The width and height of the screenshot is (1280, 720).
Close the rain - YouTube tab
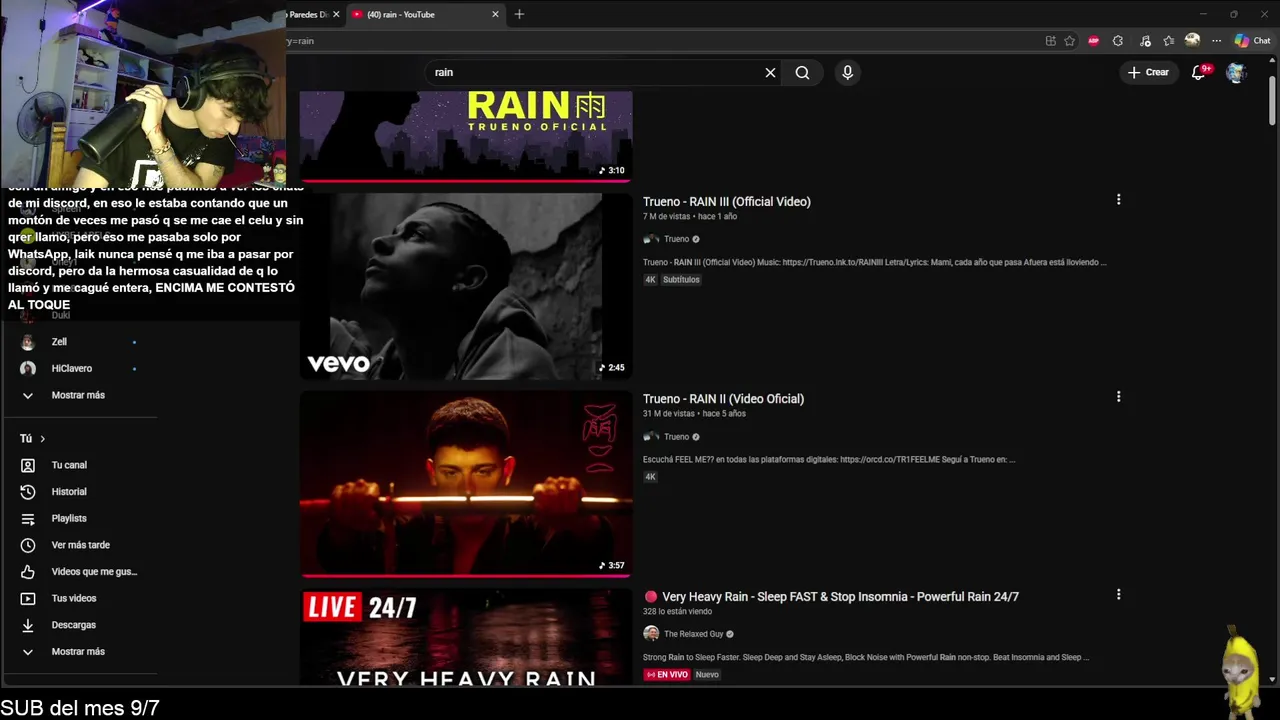[495, 14]
